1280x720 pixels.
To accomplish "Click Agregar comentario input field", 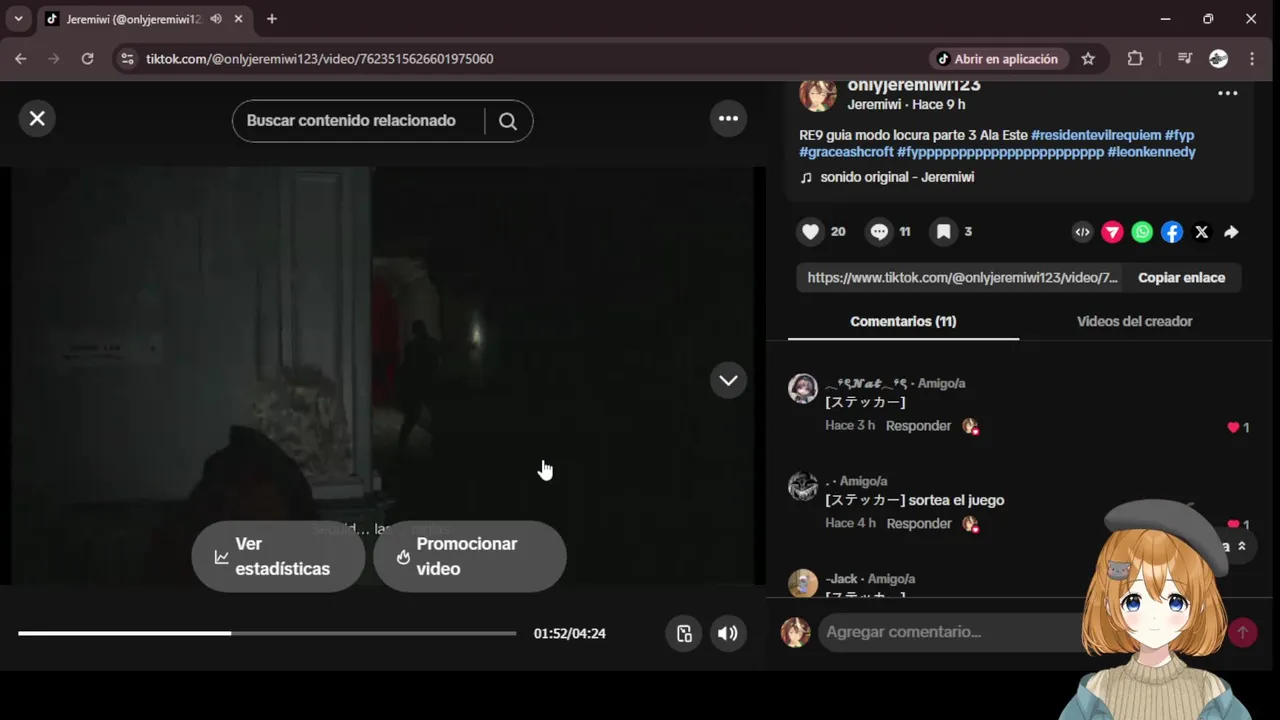I will [950, 632].
